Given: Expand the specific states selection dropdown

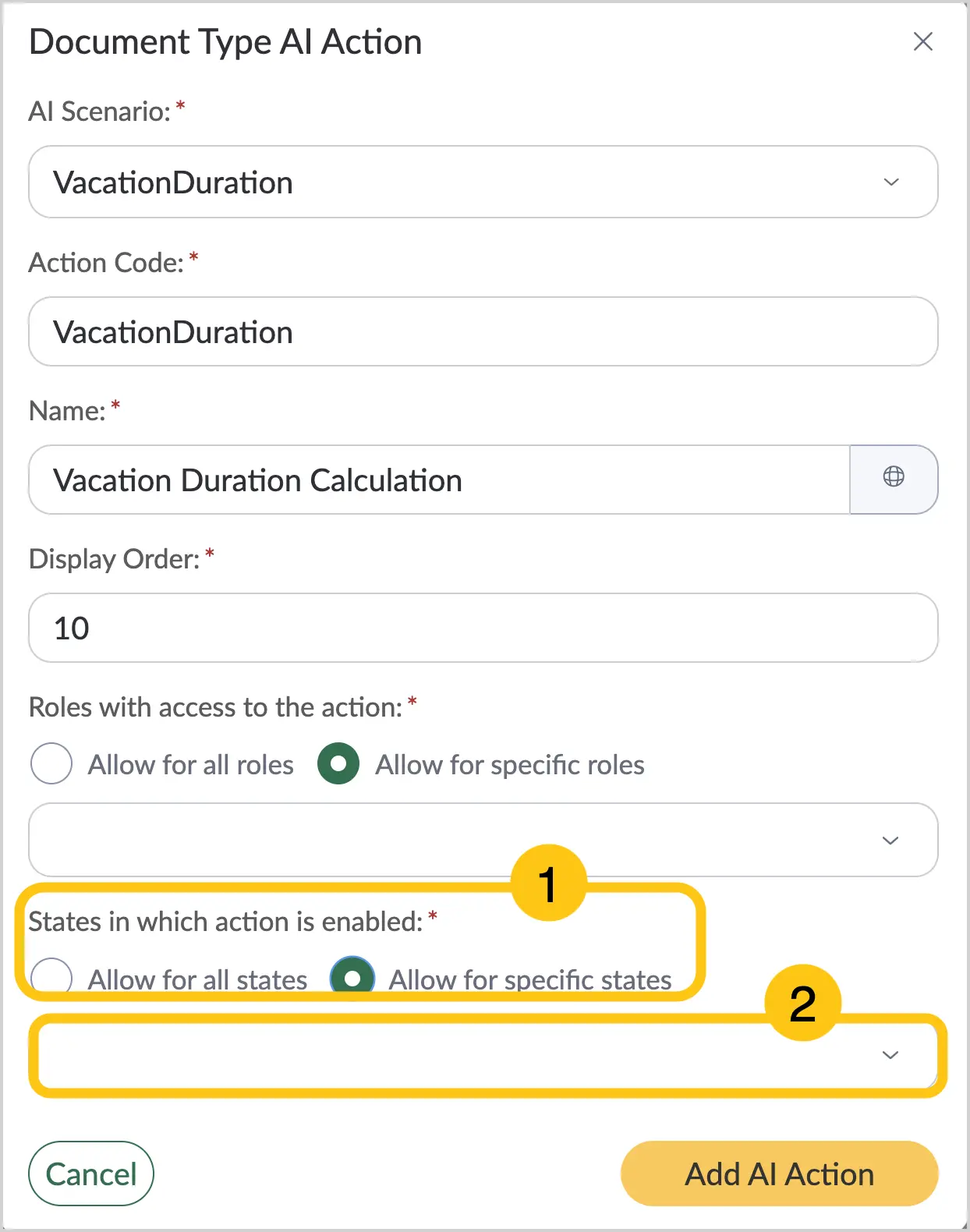Looking at the screenshot, I should 483,1055.
